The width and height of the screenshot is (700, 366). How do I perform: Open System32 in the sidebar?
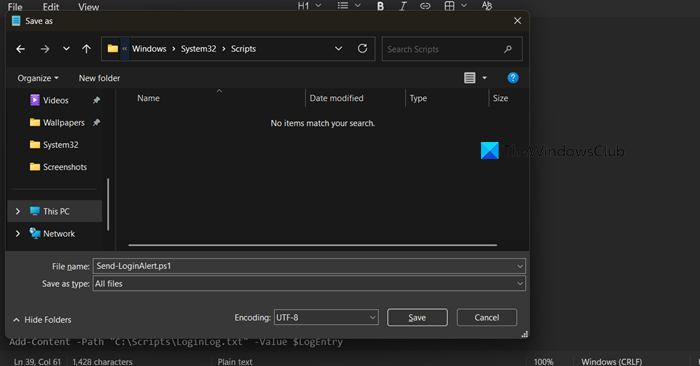click(x=60, y=145)
